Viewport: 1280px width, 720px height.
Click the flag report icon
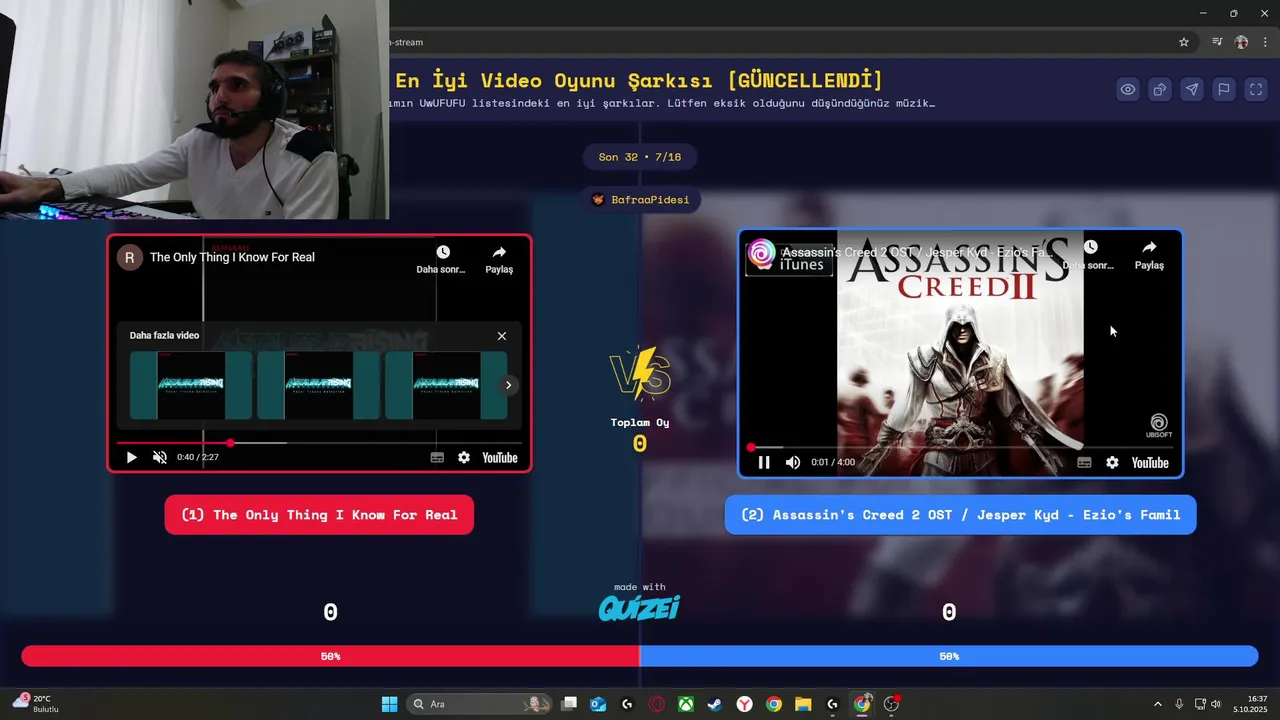[1224, 89]
